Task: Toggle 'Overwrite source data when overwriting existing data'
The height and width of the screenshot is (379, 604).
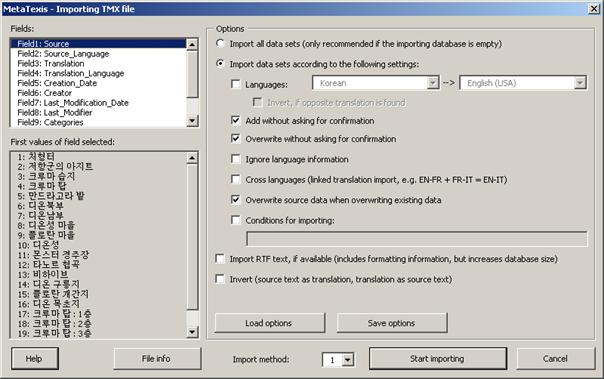Action: tap(235, 200)
